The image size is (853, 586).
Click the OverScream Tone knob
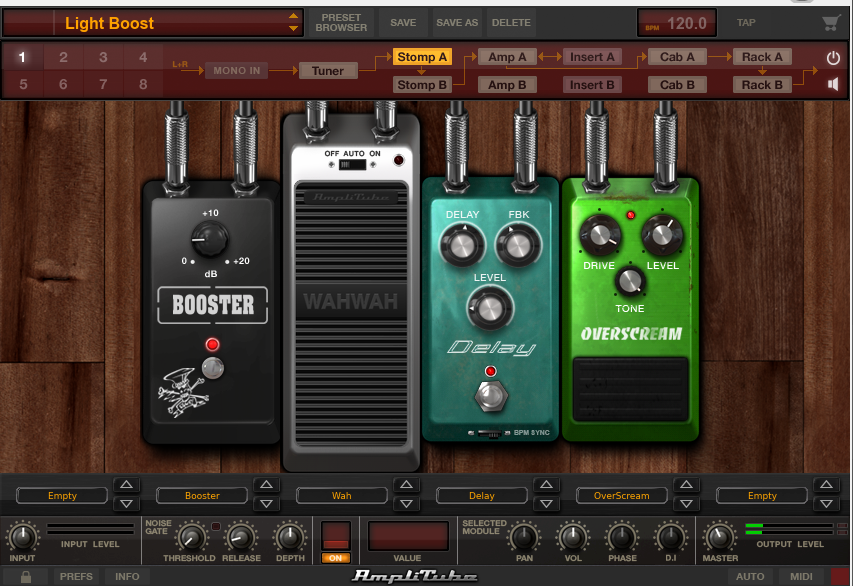coord(630,281)
